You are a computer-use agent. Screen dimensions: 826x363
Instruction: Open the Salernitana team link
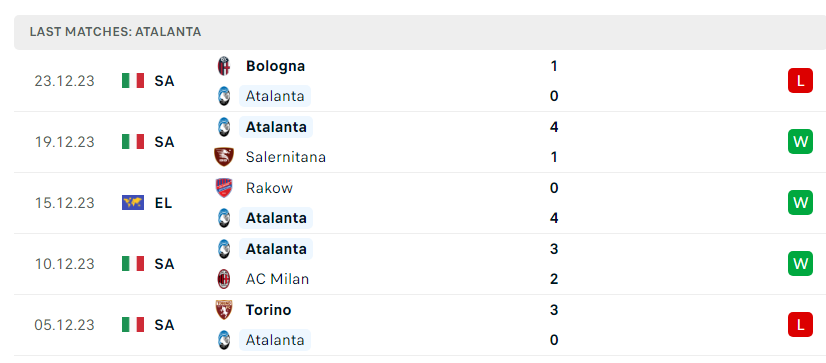point(286,157)
